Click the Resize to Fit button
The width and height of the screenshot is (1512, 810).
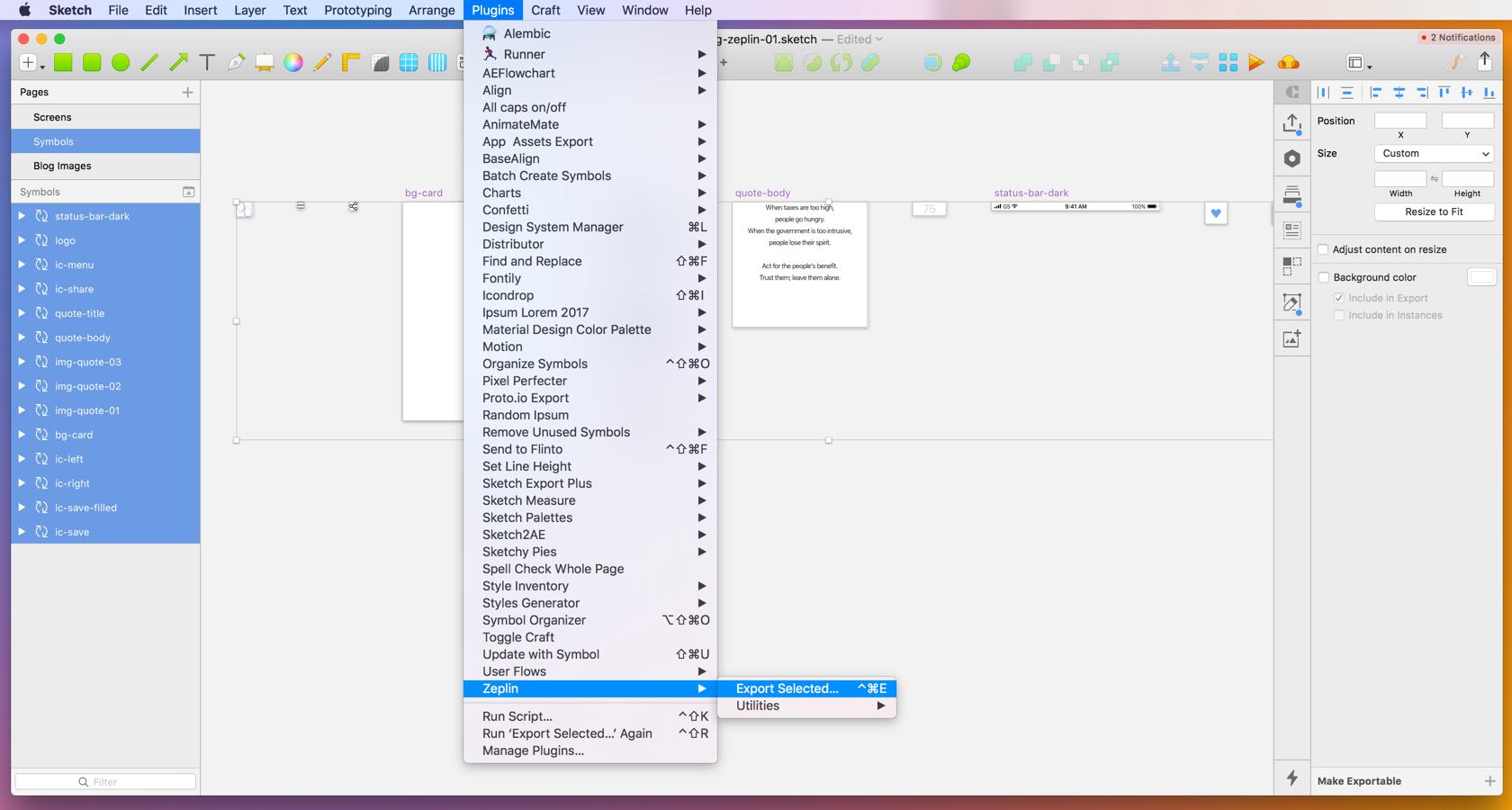(x=1434, y=211)
